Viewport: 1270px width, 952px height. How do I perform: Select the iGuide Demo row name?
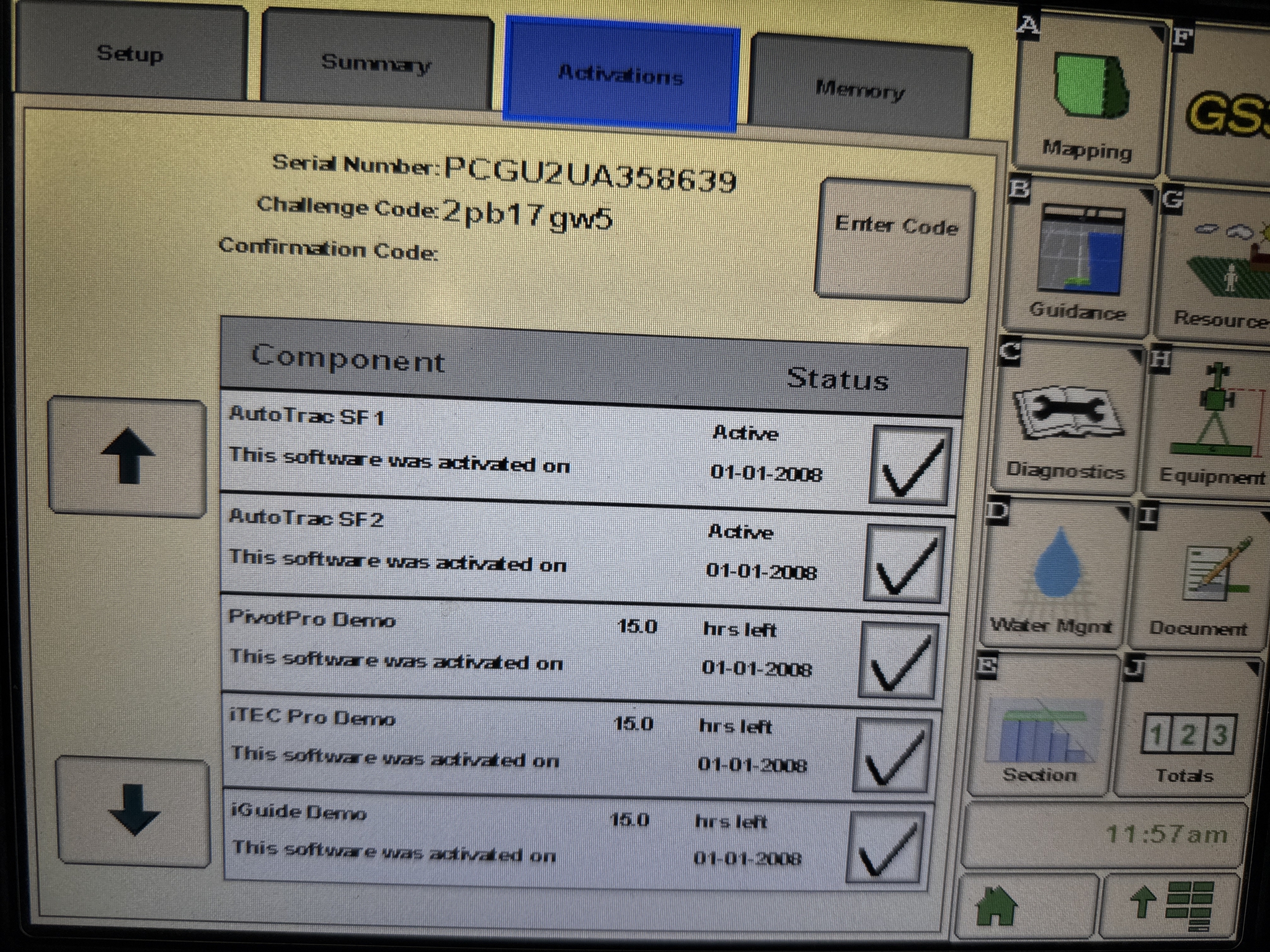coord(299,812)
